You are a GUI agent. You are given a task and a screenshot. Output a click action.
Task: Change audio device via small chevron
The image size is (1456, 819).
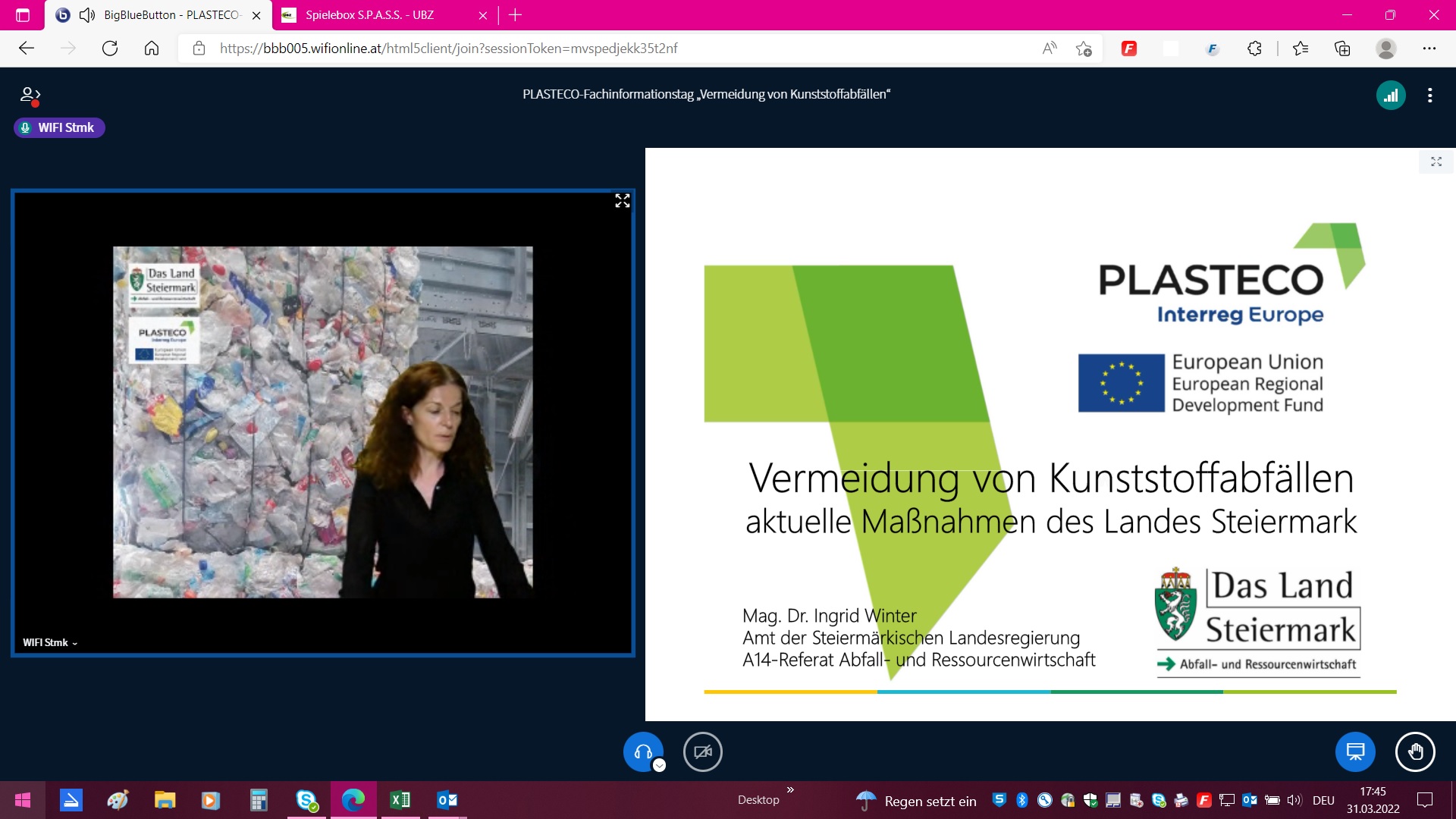tap(660, 765)
